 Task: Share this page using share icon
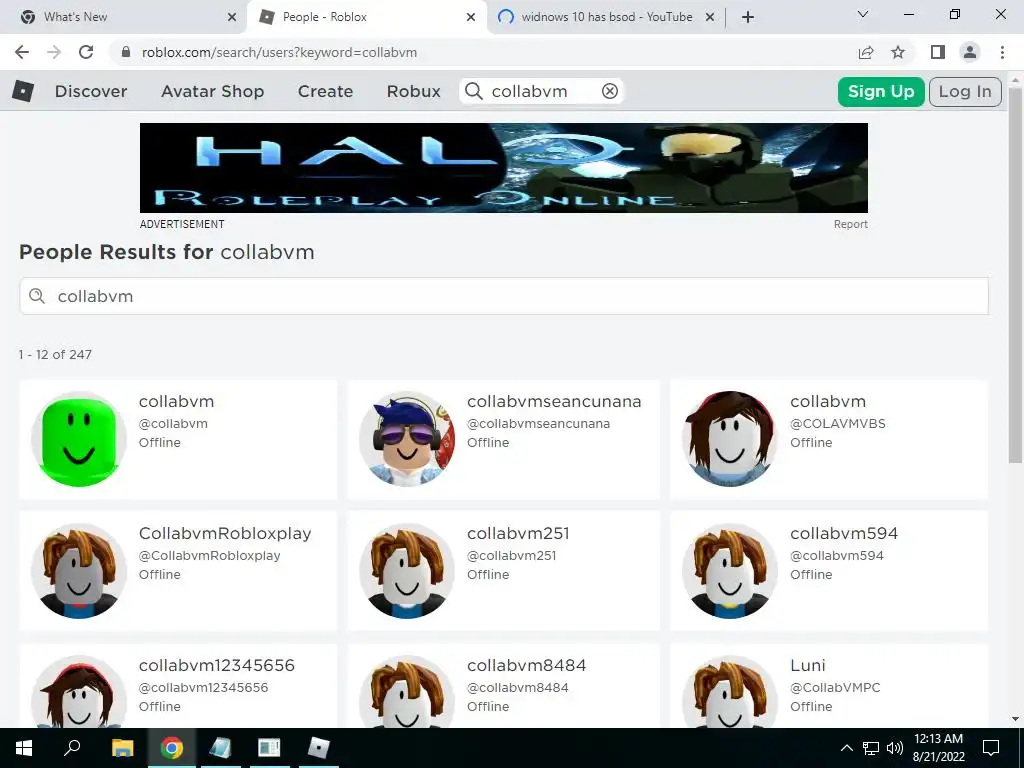(866, 52)
